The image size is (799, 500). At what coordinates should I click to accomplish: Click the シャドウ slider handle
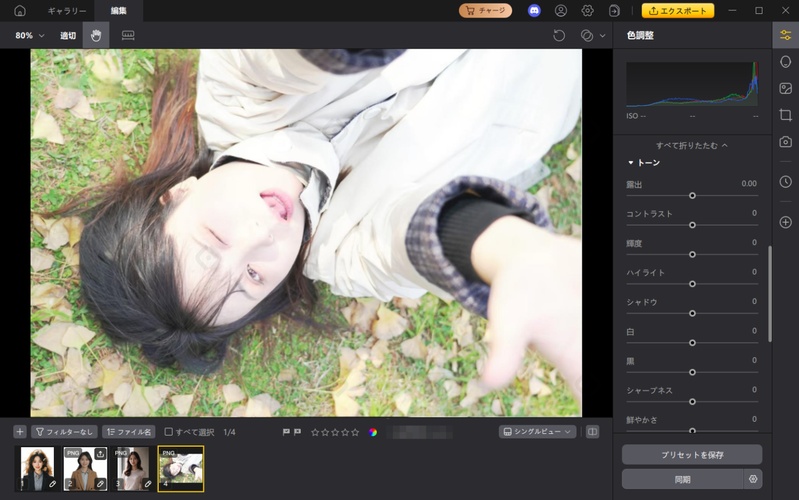(692, 313)
